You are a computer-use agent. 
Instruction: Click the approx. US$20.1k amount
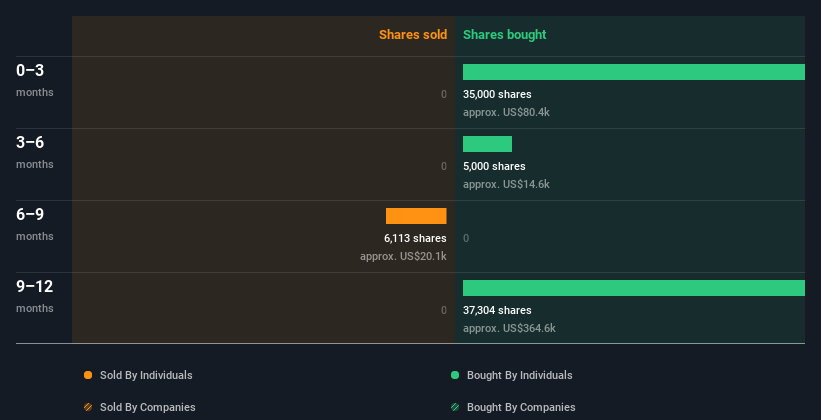[x=403, y=257]
